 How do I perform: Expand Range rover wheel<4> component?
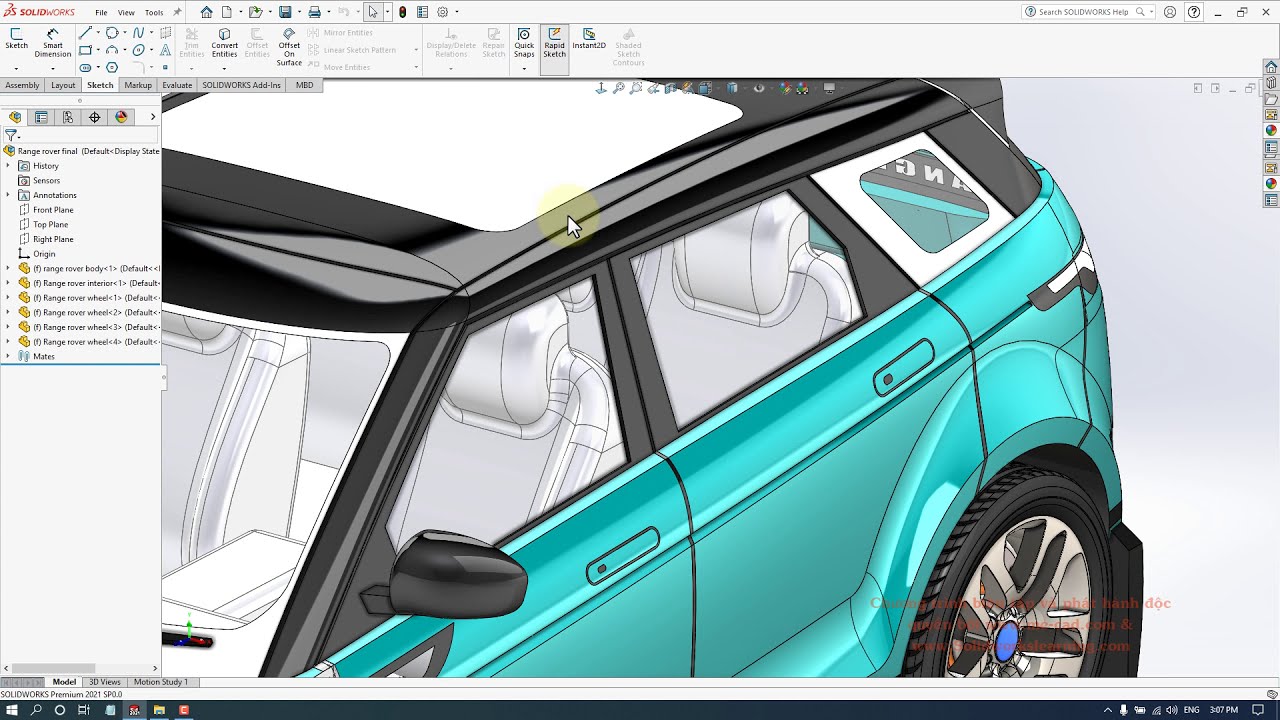[8, 342]
